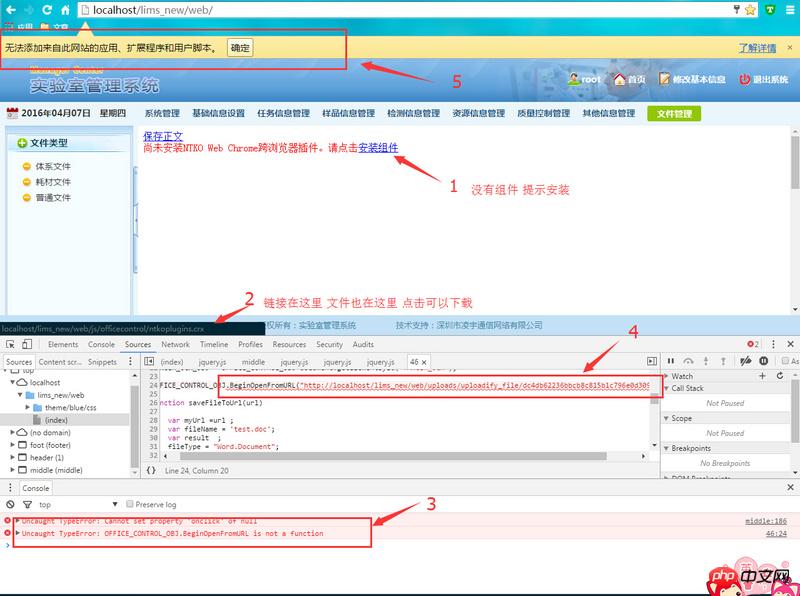Switch to the Timeline panel tab

point(214,344)
